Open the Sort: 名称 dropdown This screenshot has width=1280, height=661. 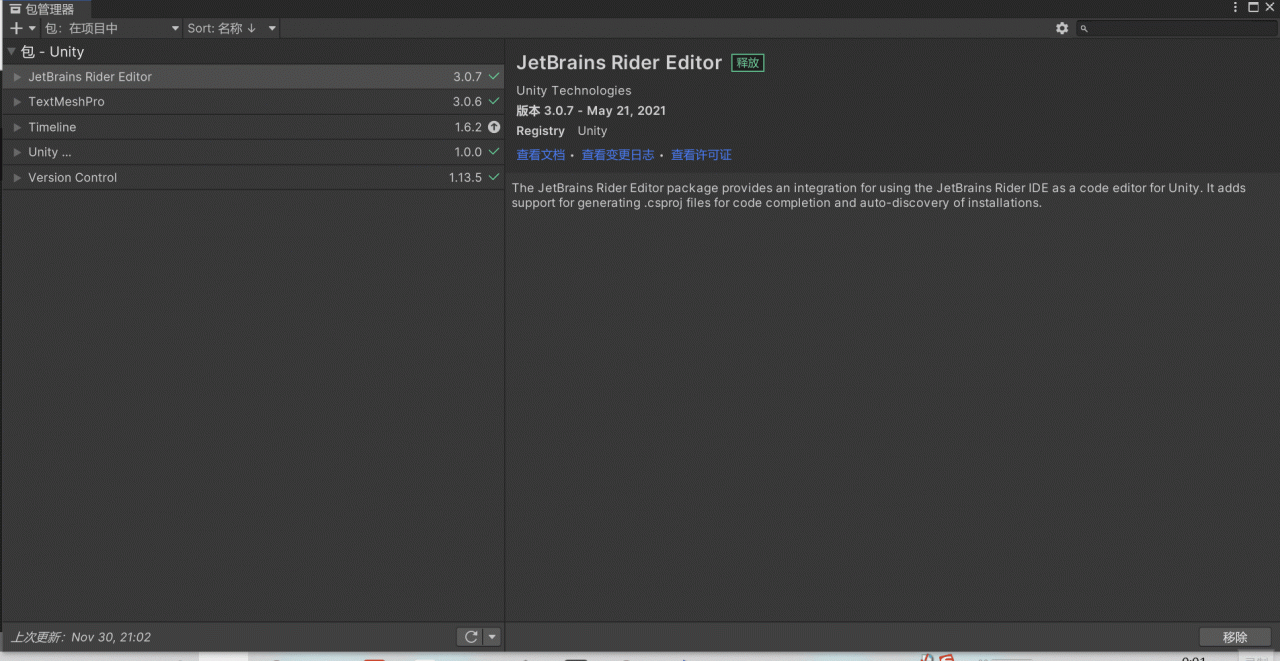coord(231,28)
